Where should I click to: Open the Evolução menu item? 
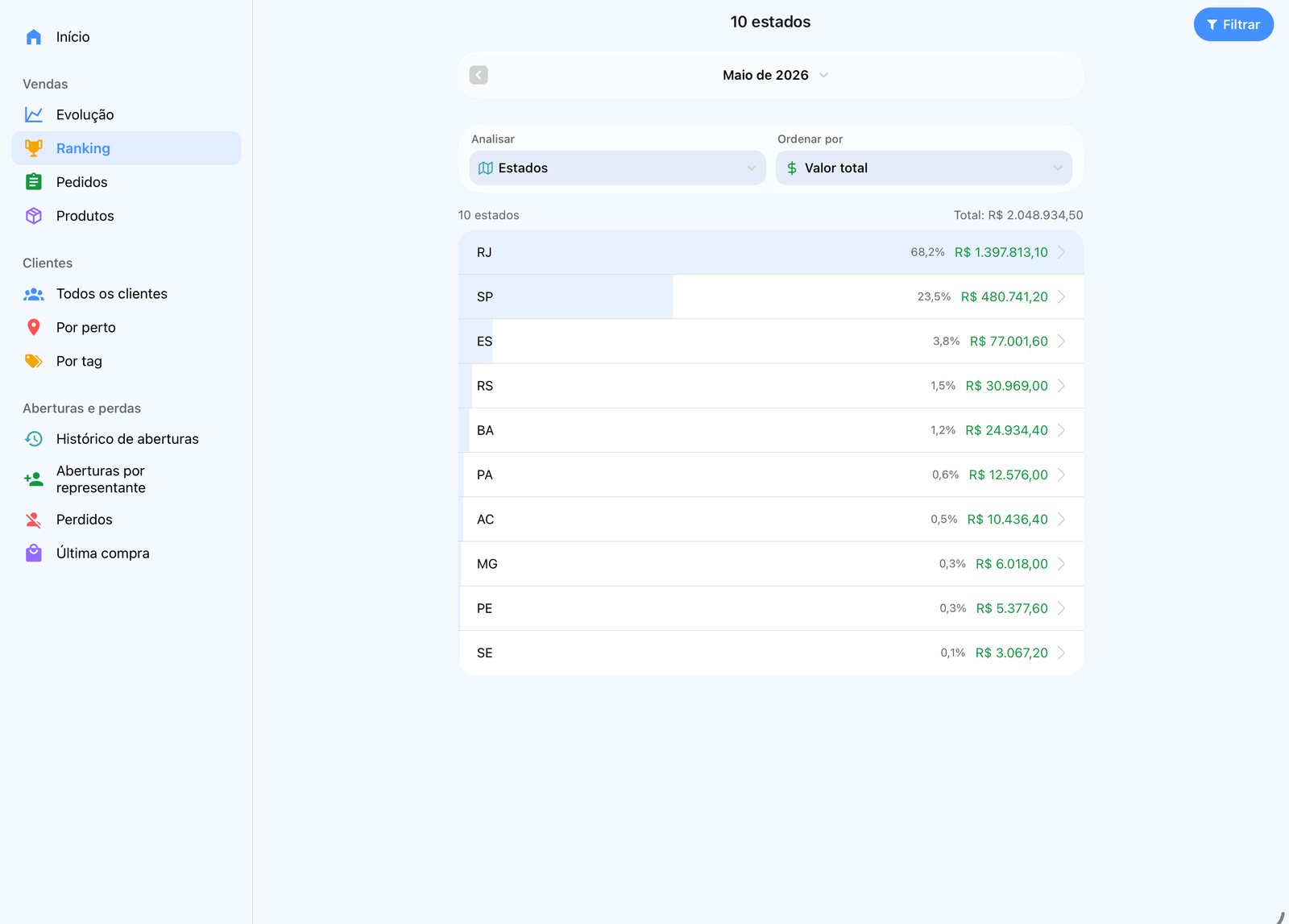126,114
